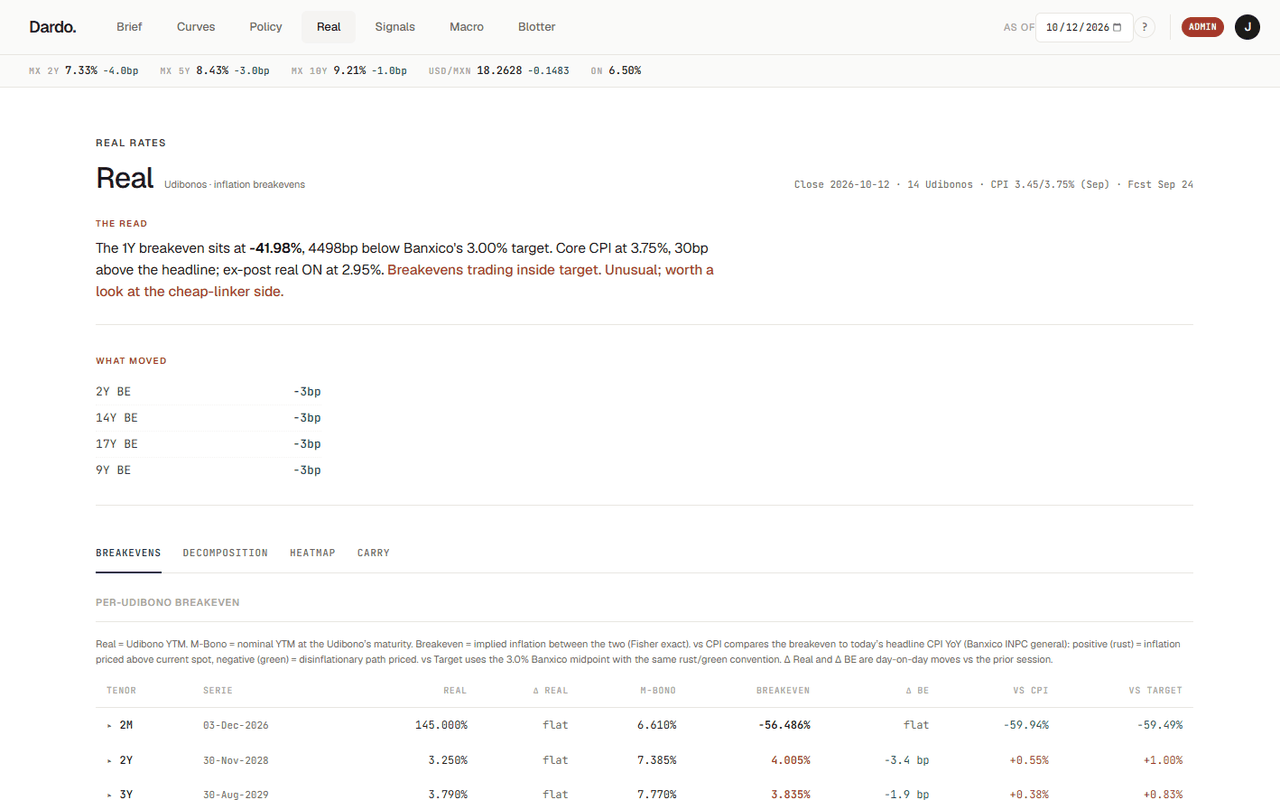Image resolution: width=1280 pixels, height=800 pixels.
Task: Click the 30-Nov-2028 serie cell
Action: click(236, 760)
